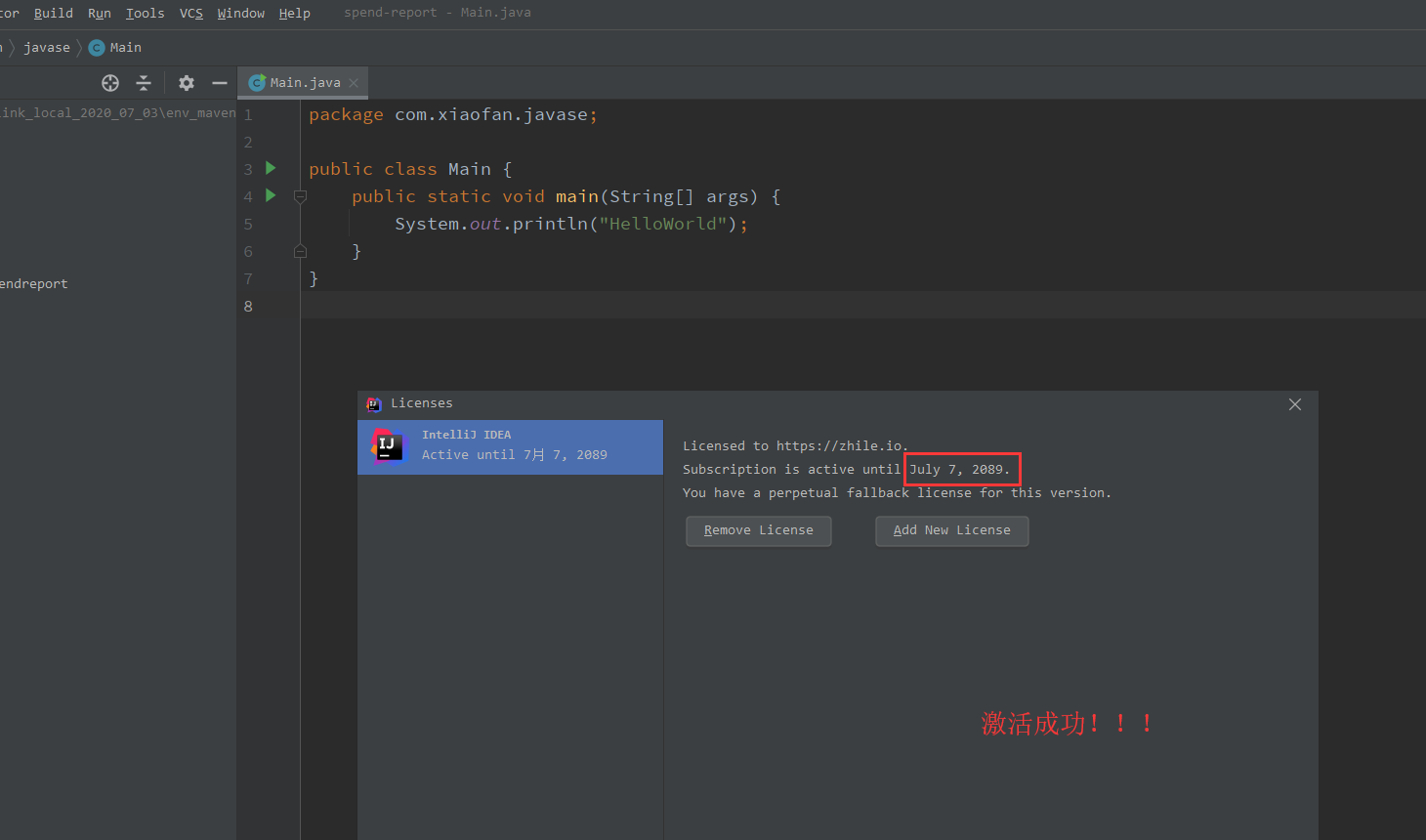
Task: Switch to the Main.java tab
Action: pyautogui.click(x=305, y=83)
